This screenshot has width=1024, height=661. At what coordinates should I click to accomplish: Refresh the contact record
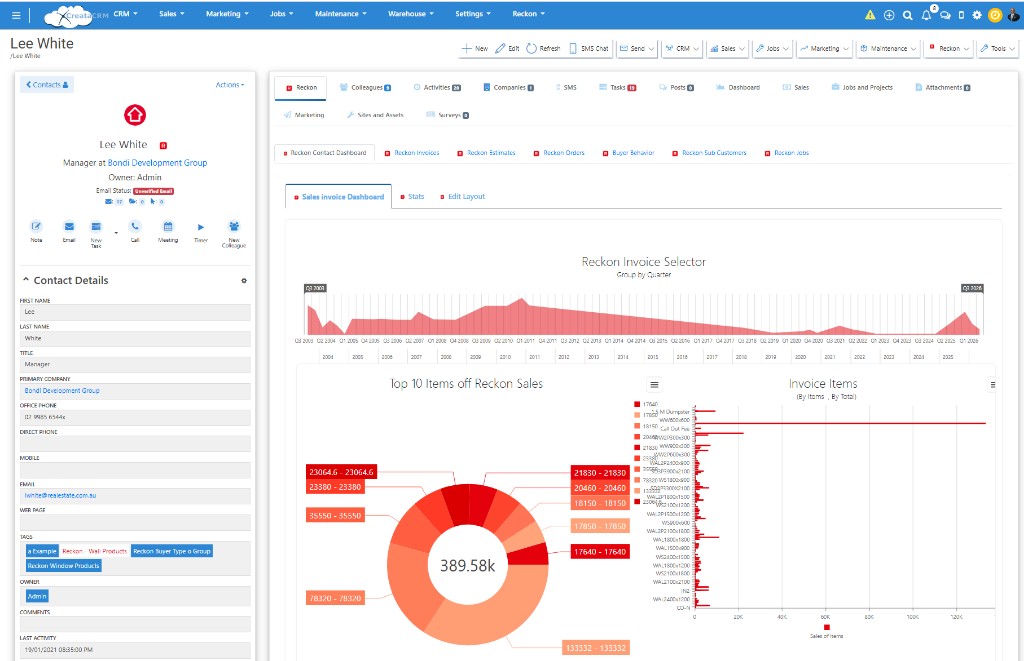click(543, 48)
